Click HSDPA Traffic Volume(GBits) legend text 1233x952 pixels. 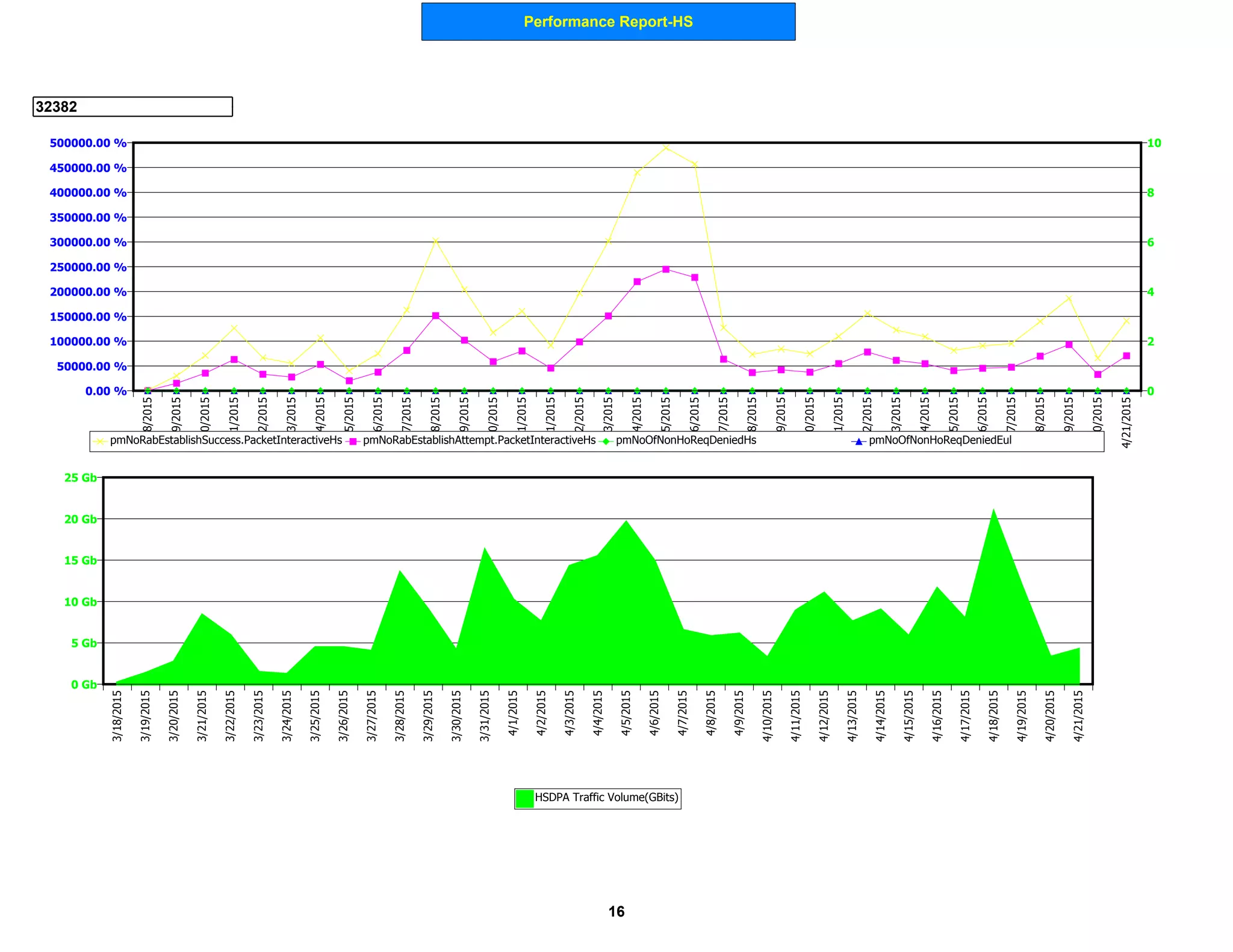(x=606, y=797)
